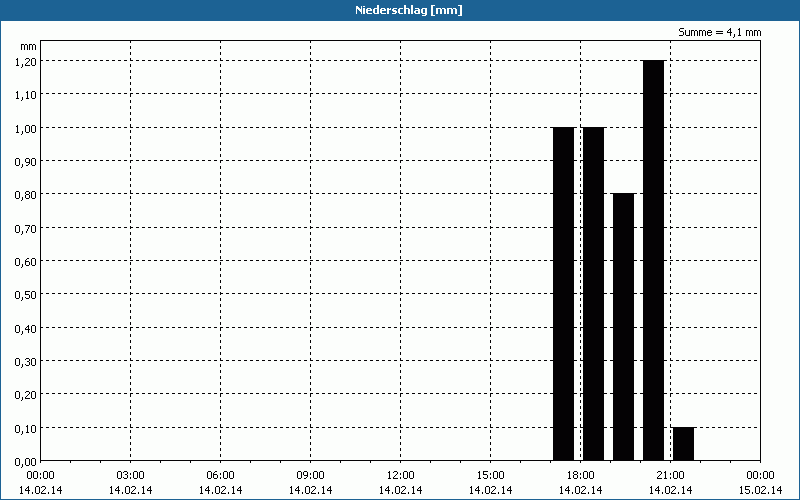800x500 pixels.
Task: Click the 12:00 time axis label
Action: pyautogui.click(x=401, y=476)
